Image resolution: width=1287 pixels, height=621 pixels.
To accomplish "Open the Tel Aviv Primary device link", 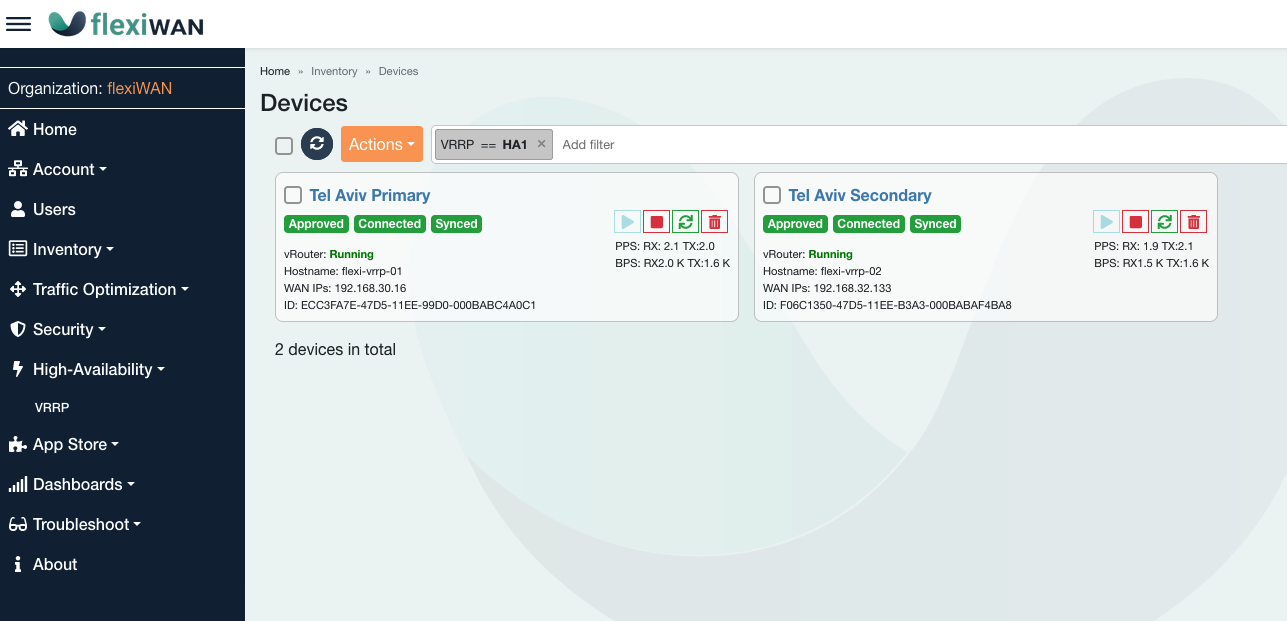I will coord(370,195).
